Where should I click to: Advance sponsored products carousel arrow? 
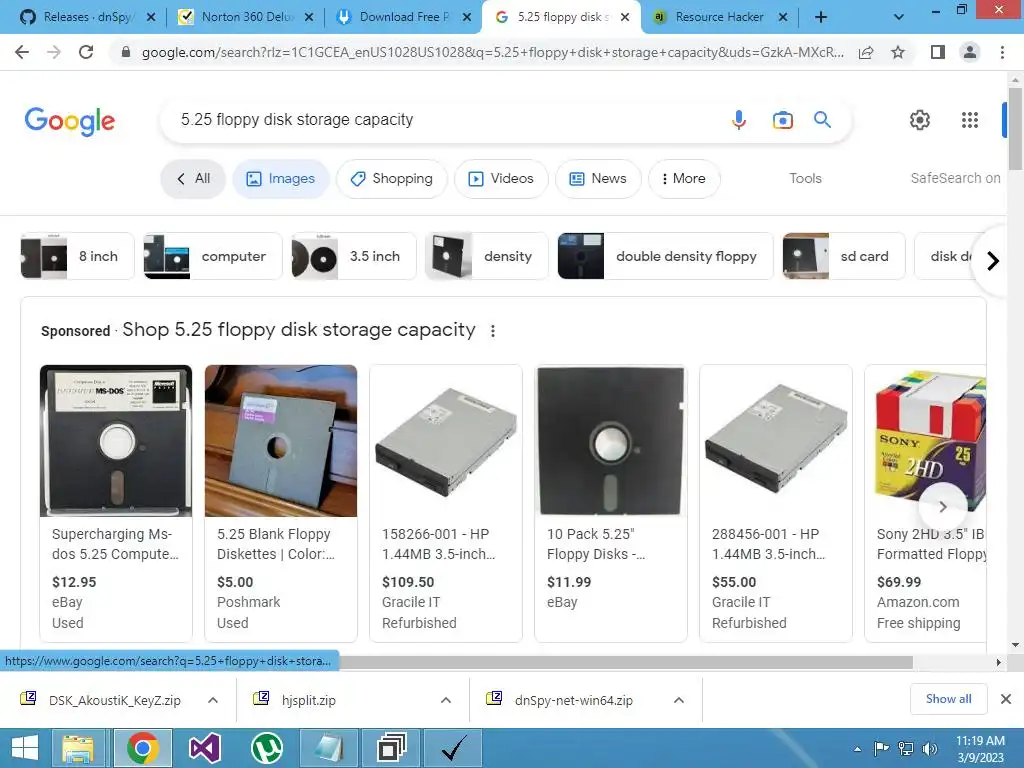tap(942, 506)
